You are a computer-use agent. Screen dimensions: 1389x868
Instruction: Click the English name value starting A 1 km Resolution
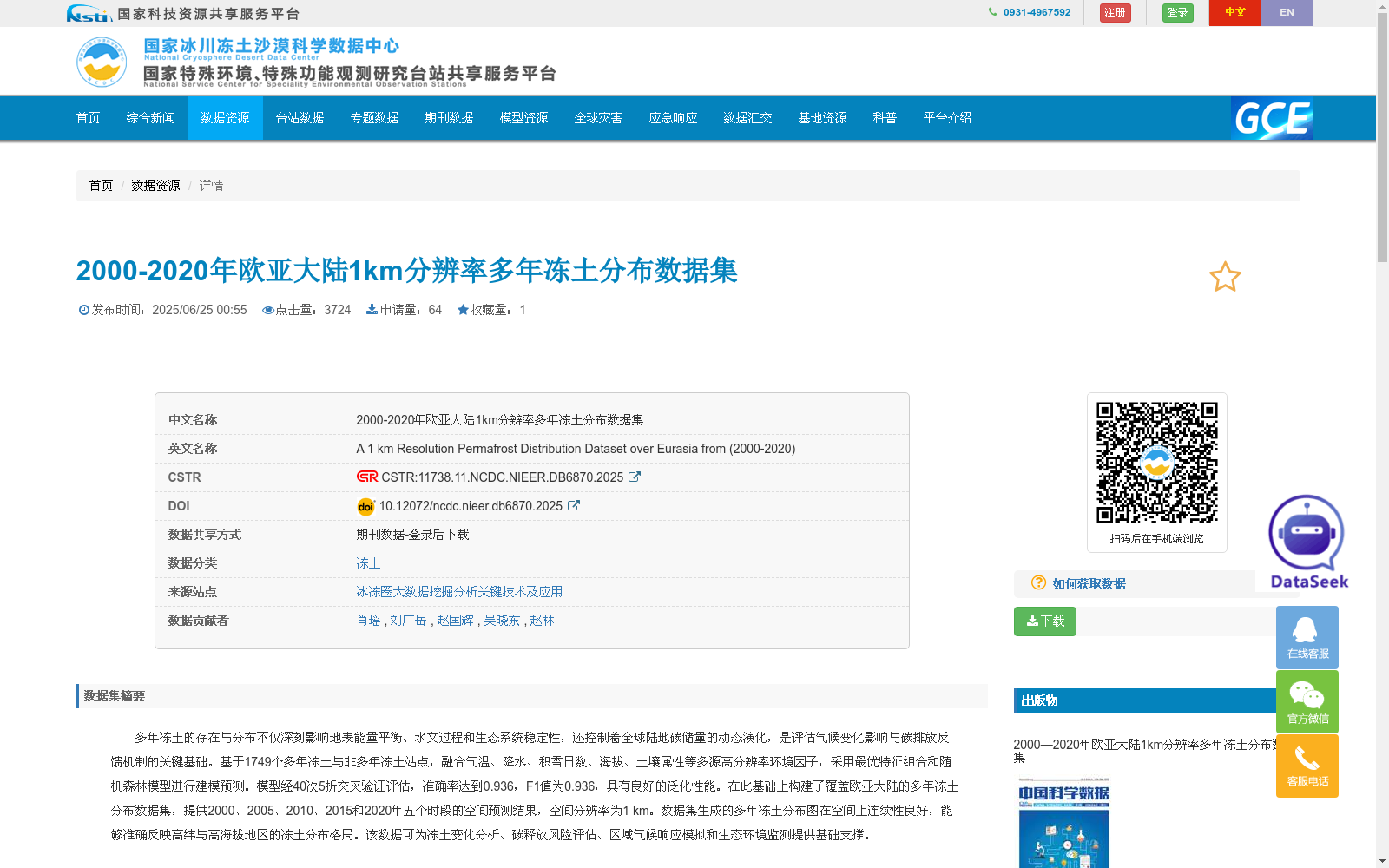[576, 449]
